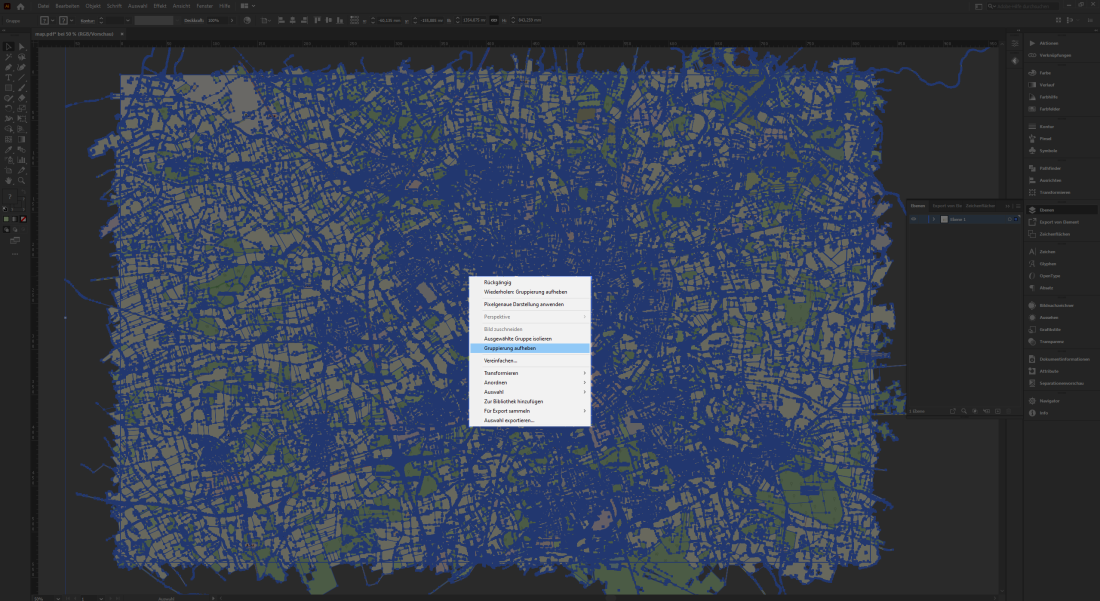Select the Direct Selection tool

pos(21,46)
